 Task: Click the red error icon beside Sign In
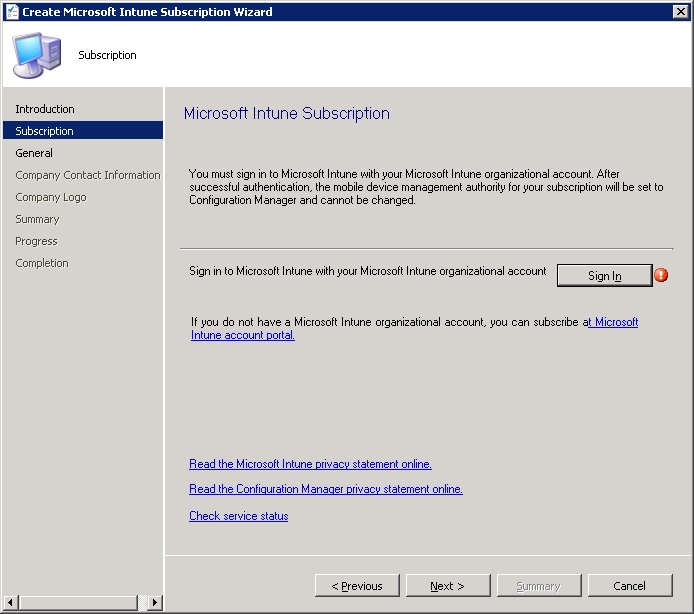click(x=661, y=275)
